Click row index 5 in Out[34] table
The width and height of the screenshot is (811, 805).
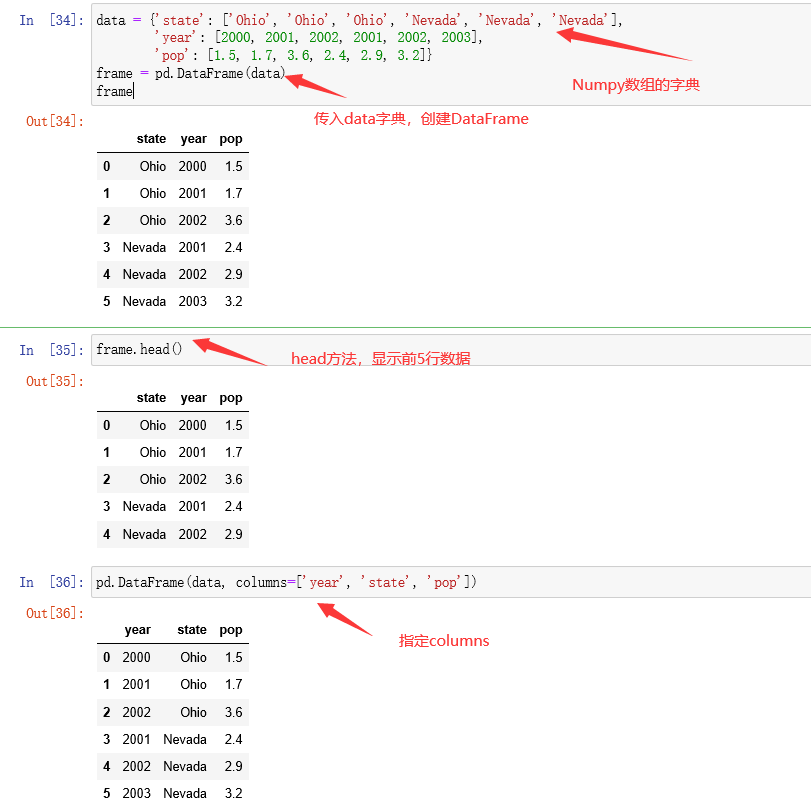(107, 301)
